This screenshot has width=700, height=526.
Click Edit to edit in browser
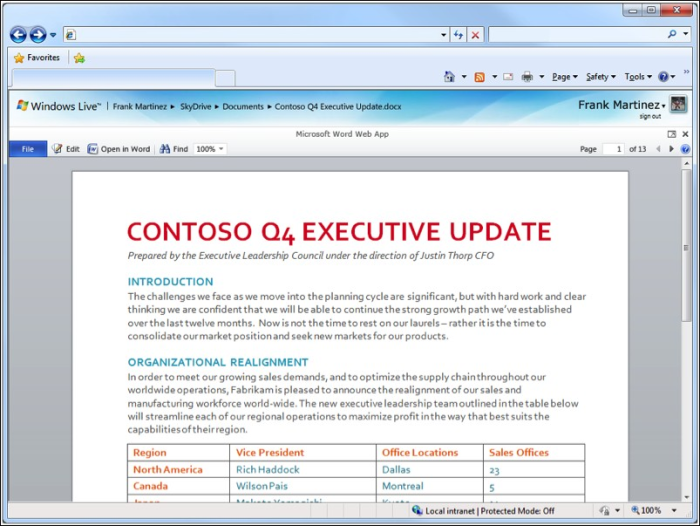tap(66, 149)
